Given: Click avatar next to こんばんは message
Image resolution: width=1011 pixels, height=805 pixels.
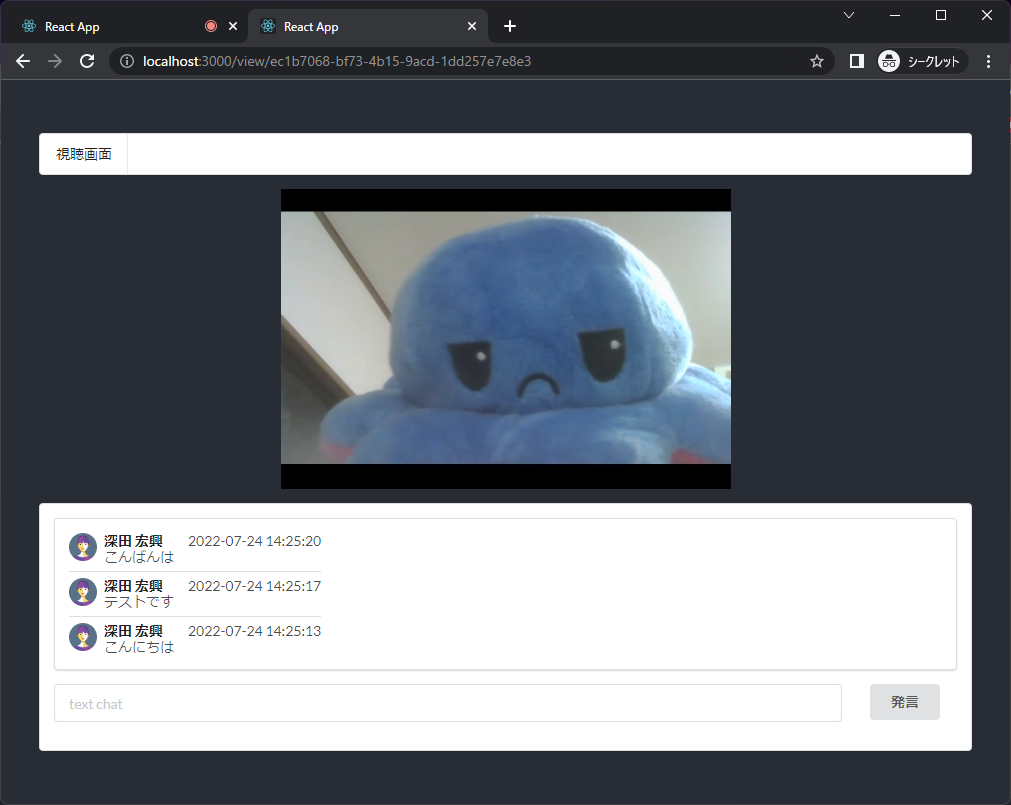Looking at the screenshot, I should point(83,547).
